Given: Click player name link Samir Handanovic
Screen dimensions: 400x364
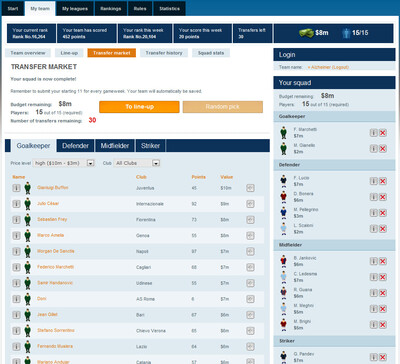Looking at the screenshot, I should click(x=55, y=283).
